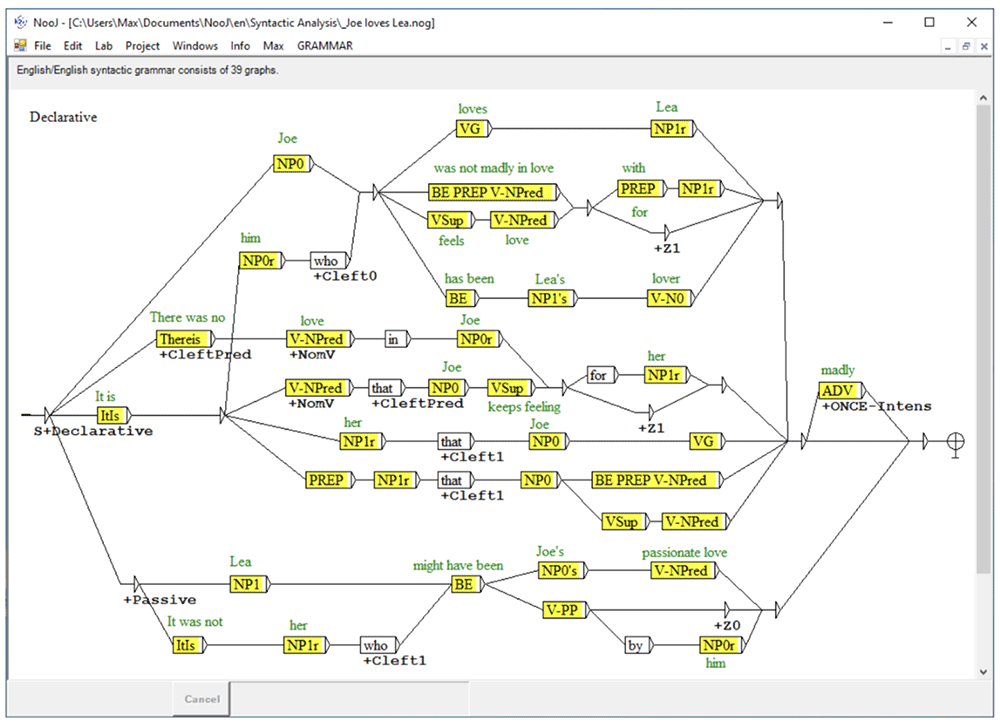Minimize the inner grammar document window

948,47
